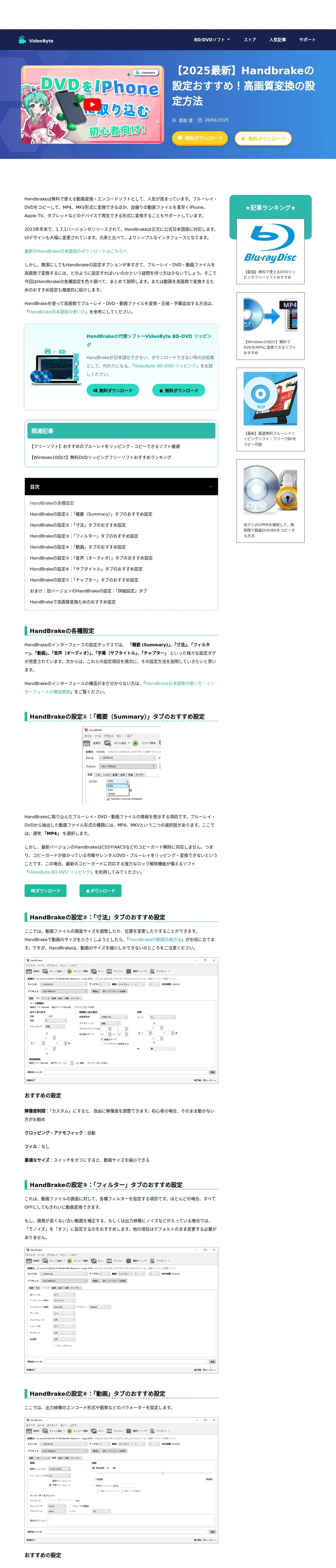Open the HandBrakeの動画圧縮方法 link
Viewport: 336px width, 1568px height.
pos(155,939)
